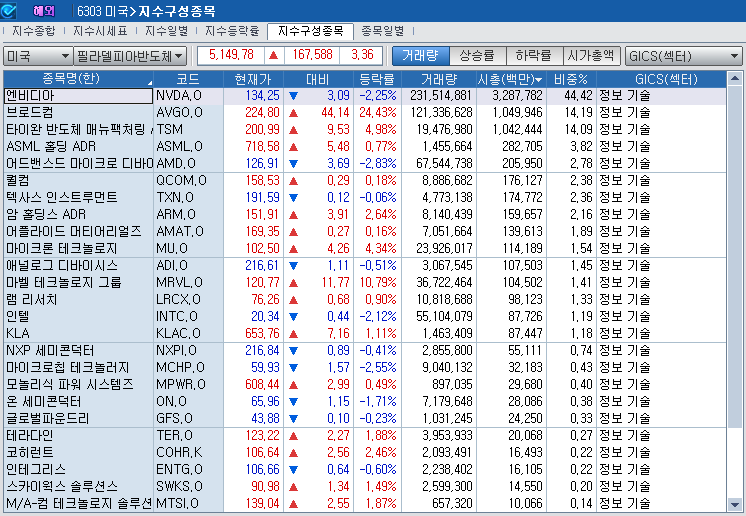Click the red up arrow in TER.O row
The image size is (746, 516).
(294, 436)
